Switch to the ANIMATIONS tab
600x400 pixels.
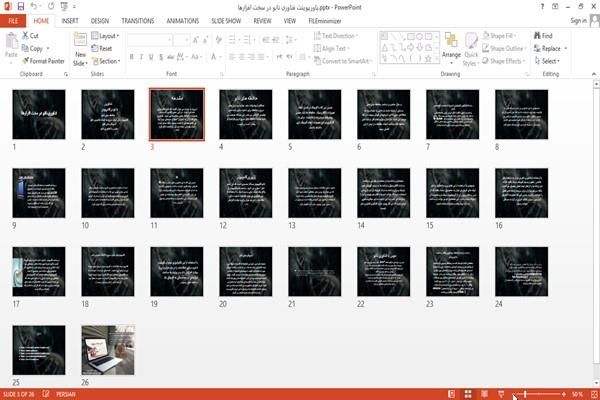pyautogui.click(x=183, y=21)
